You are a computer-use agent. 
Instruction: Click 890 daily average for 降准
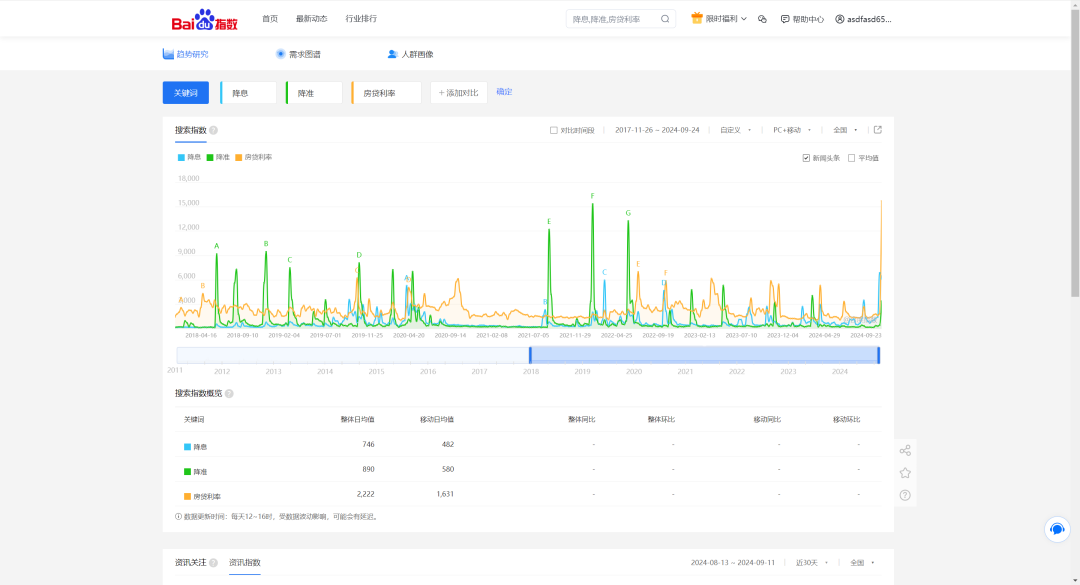point(368,469)
